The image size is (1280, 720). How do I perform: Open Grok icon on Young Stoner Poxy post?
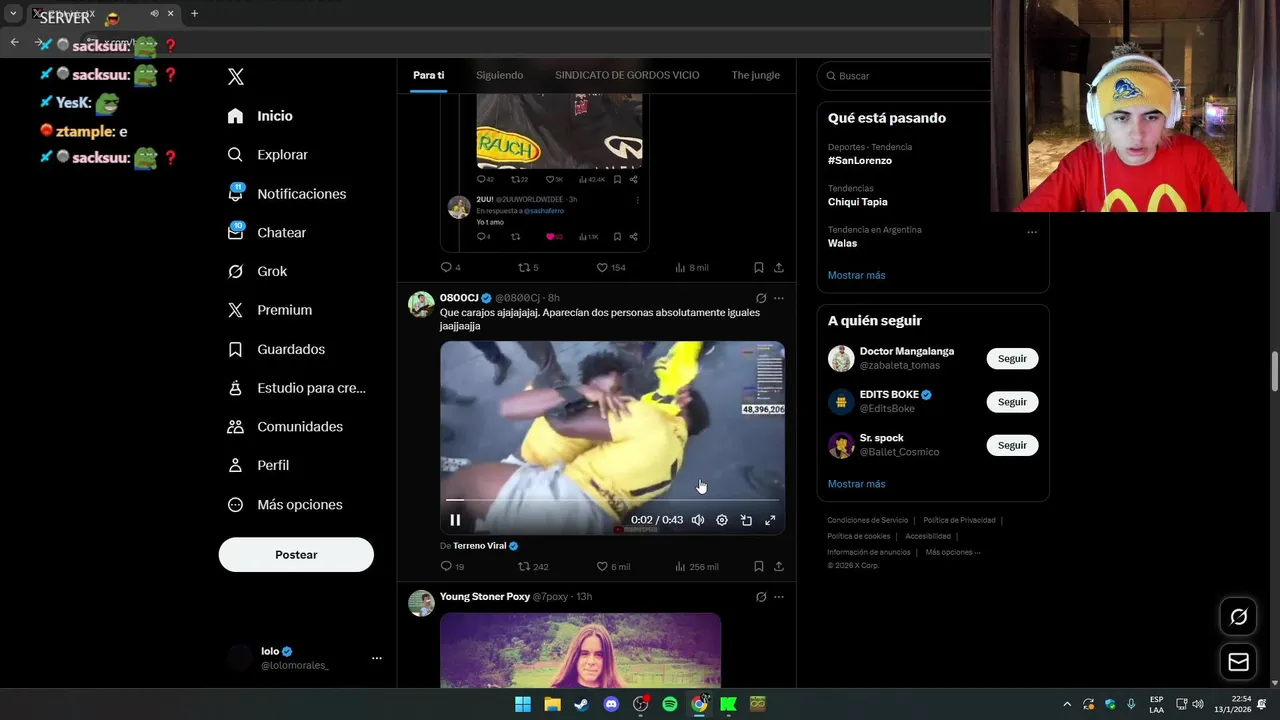click(x=761, y=597)
